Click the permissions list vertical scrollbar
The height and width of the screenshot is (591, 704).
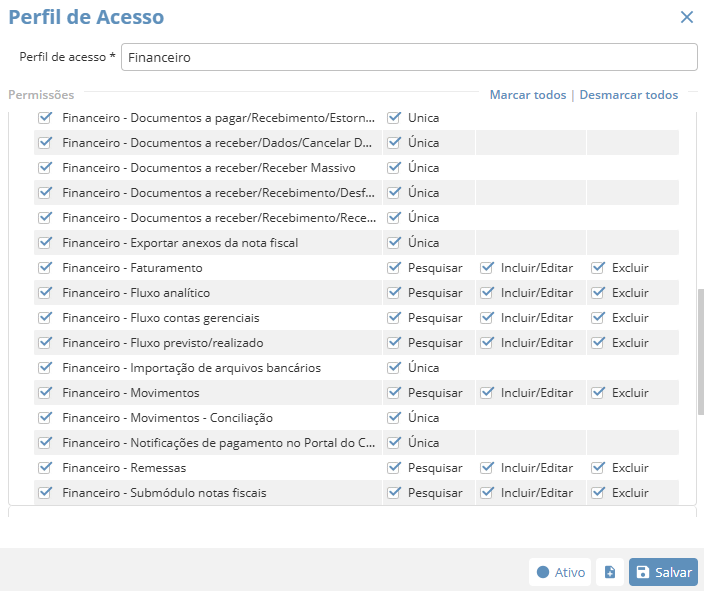coord(700,350)
